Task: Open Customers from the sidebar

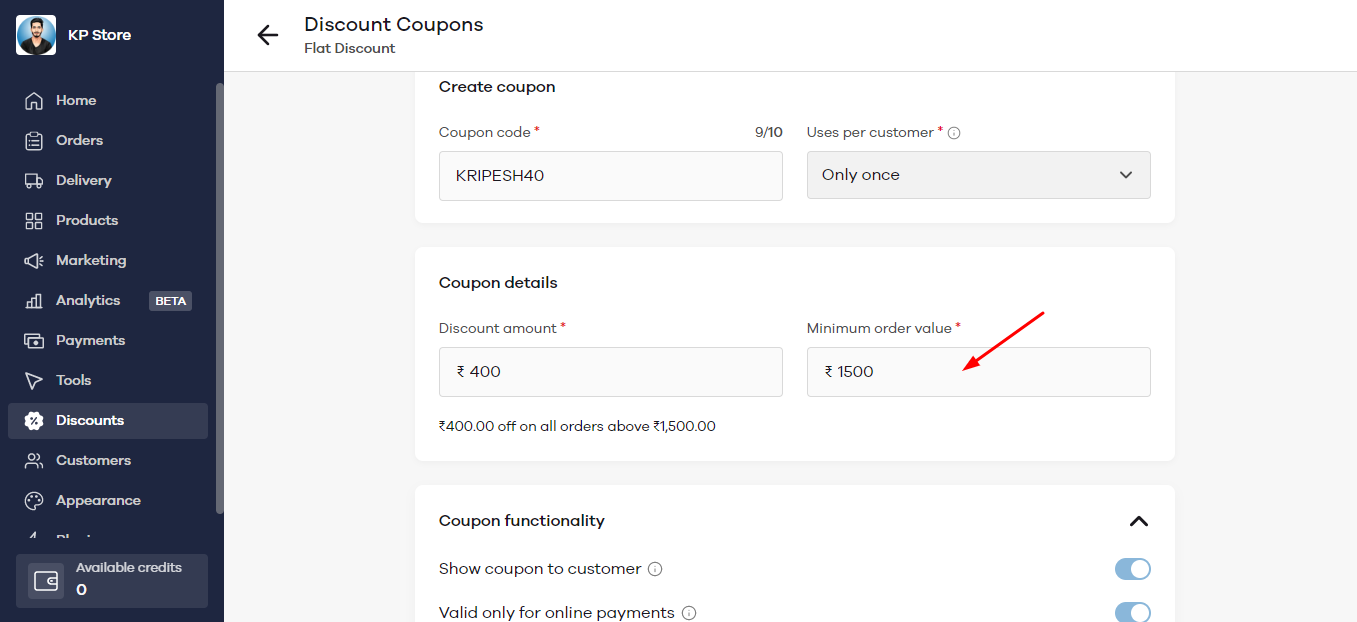Action: point(93,461)
